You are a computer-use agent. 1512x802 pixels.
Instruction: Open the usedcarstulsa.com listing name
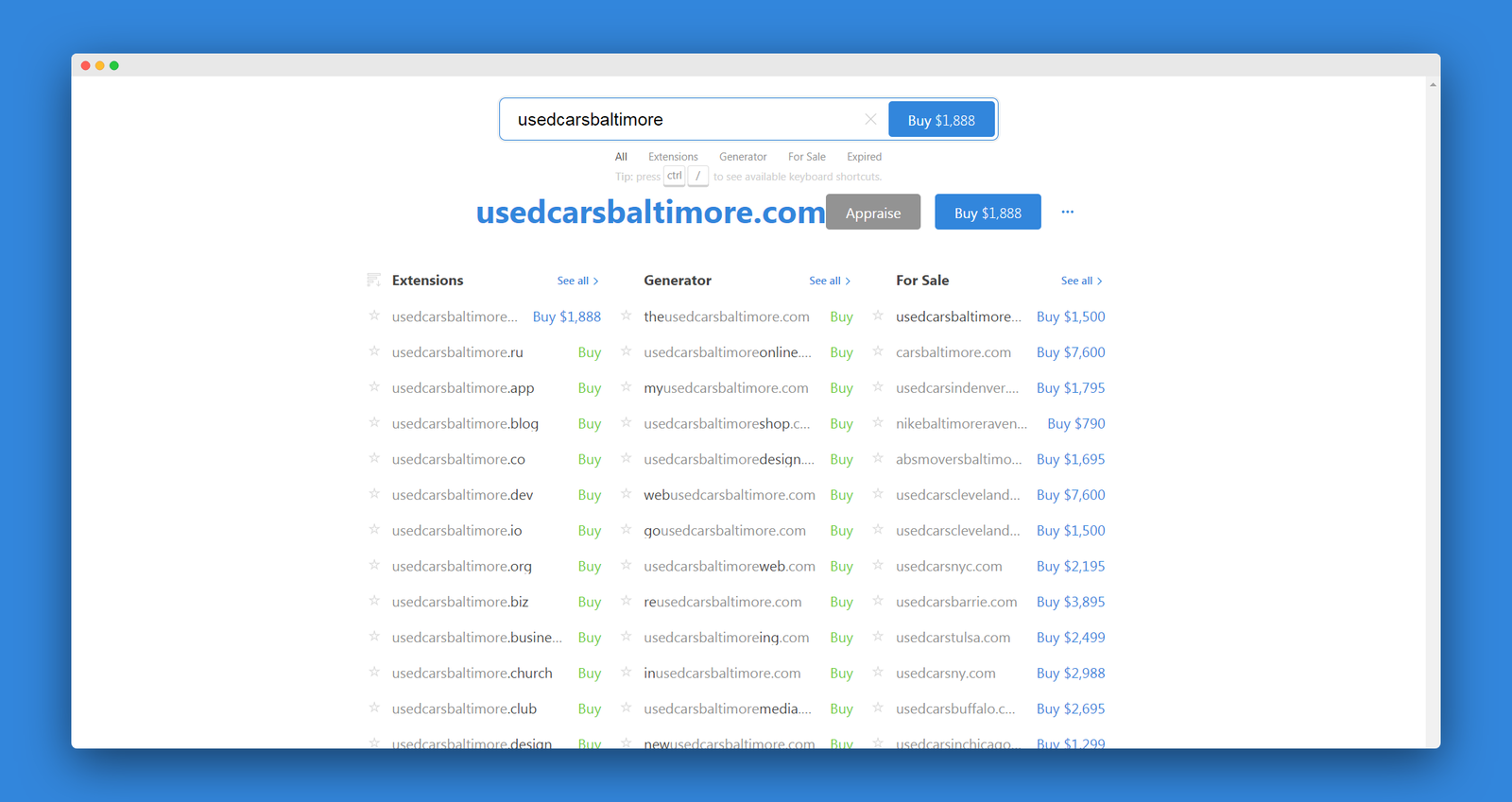953,638
